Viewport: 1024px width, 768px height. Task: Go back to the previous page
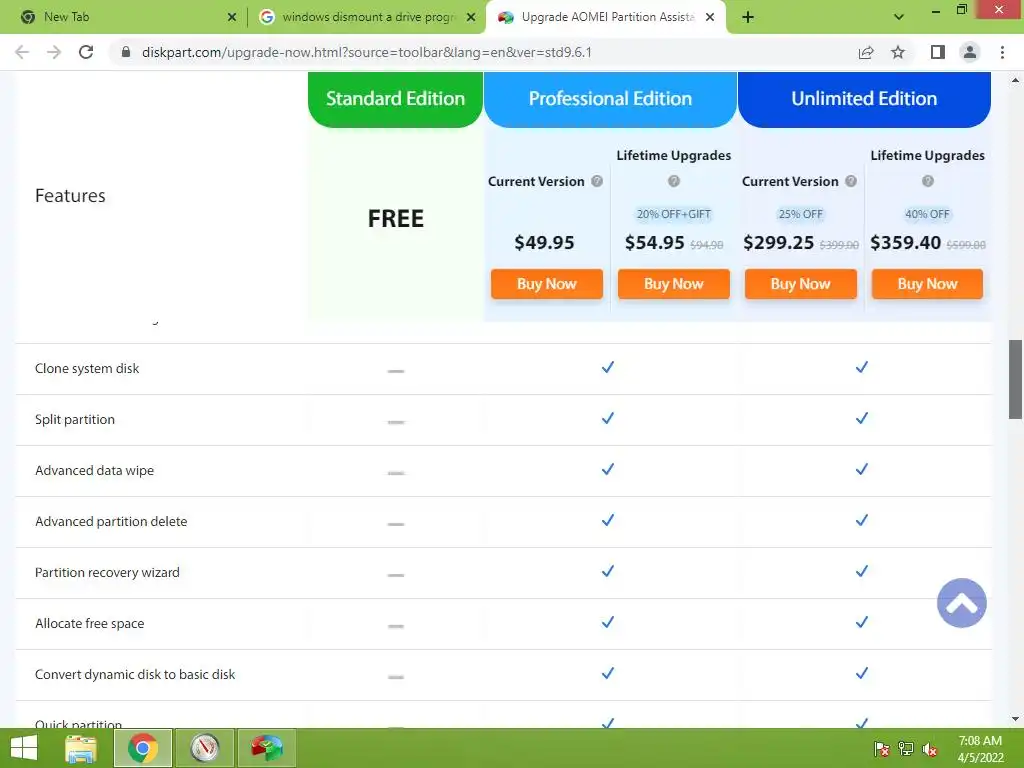pyautogui.click(x=22, y=52)
